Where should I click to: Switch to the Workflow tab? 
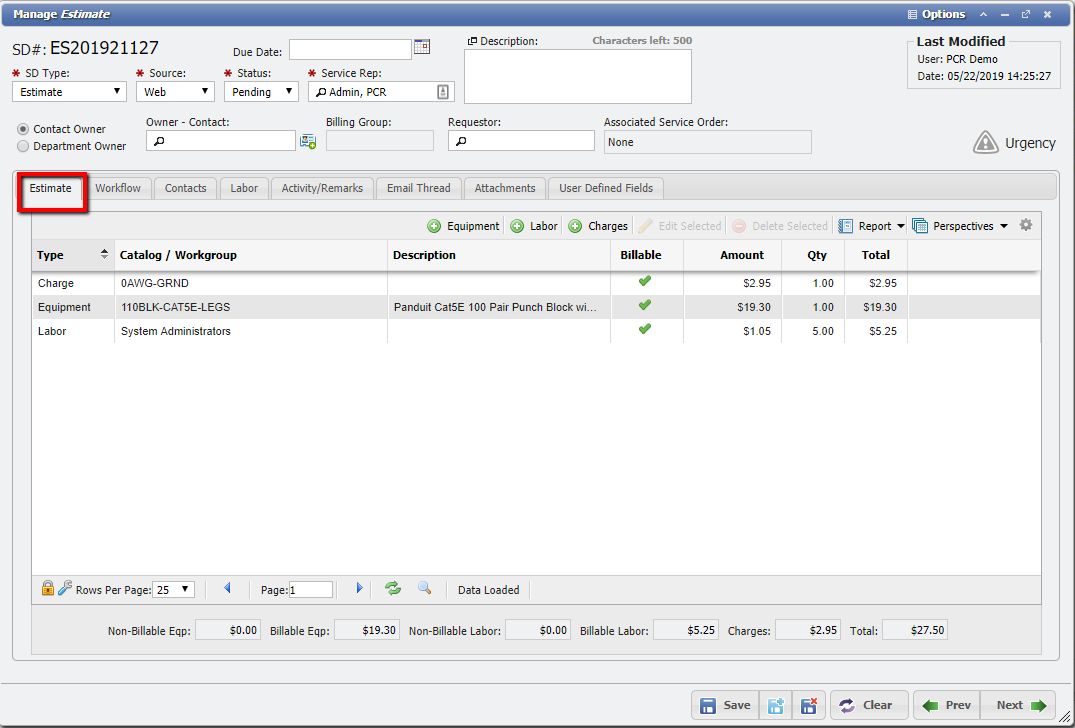pyautogui.click(x=118, y=188)
